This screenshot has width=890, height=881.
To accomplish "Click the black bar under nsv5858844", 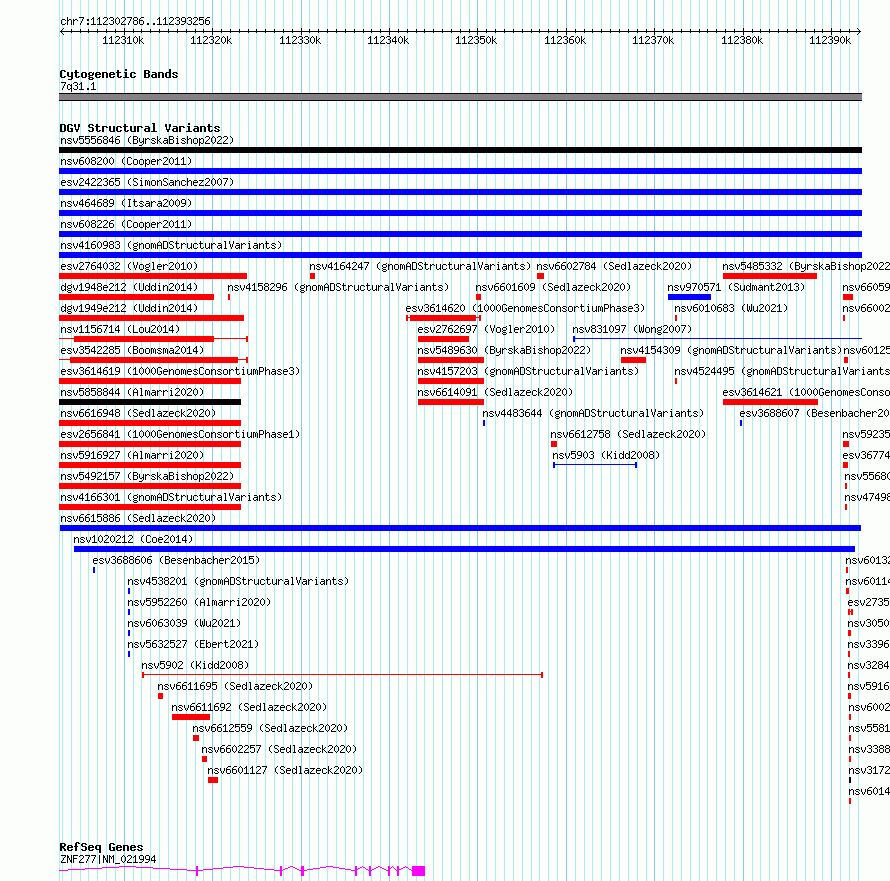I will [x=150, y=402].
